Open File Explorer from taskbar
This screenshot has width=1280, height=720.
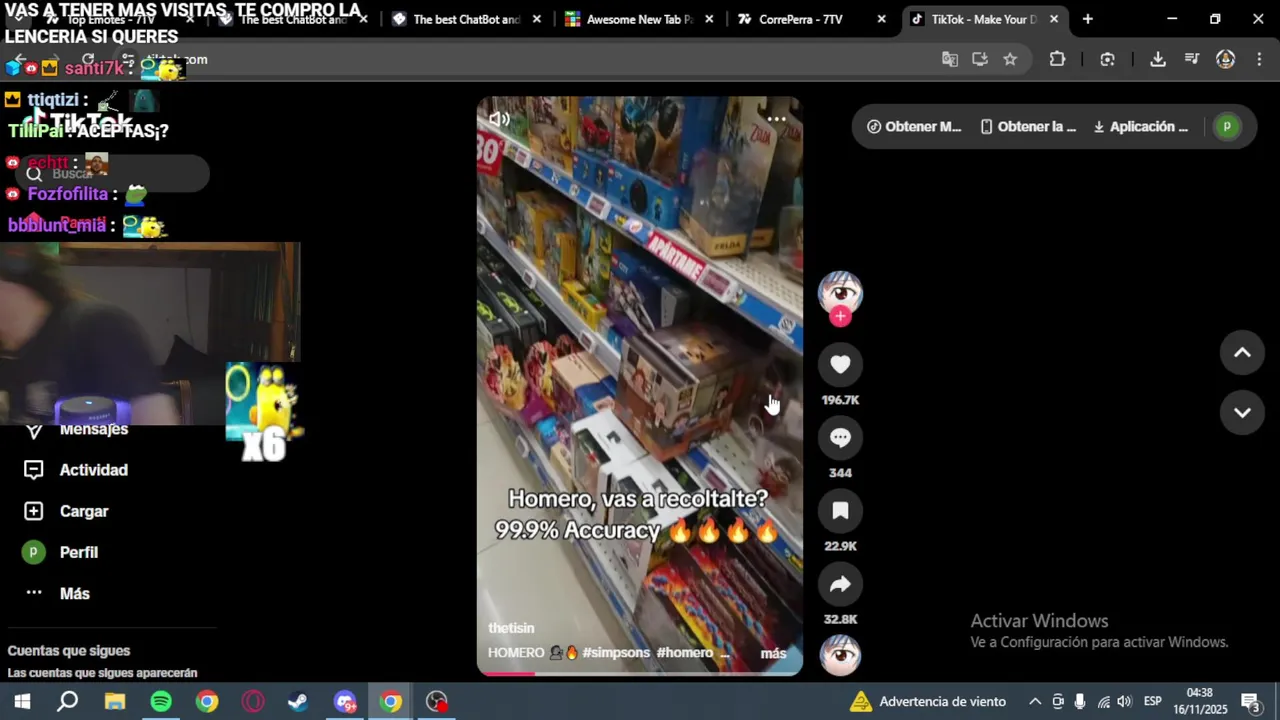coord(115,702)
